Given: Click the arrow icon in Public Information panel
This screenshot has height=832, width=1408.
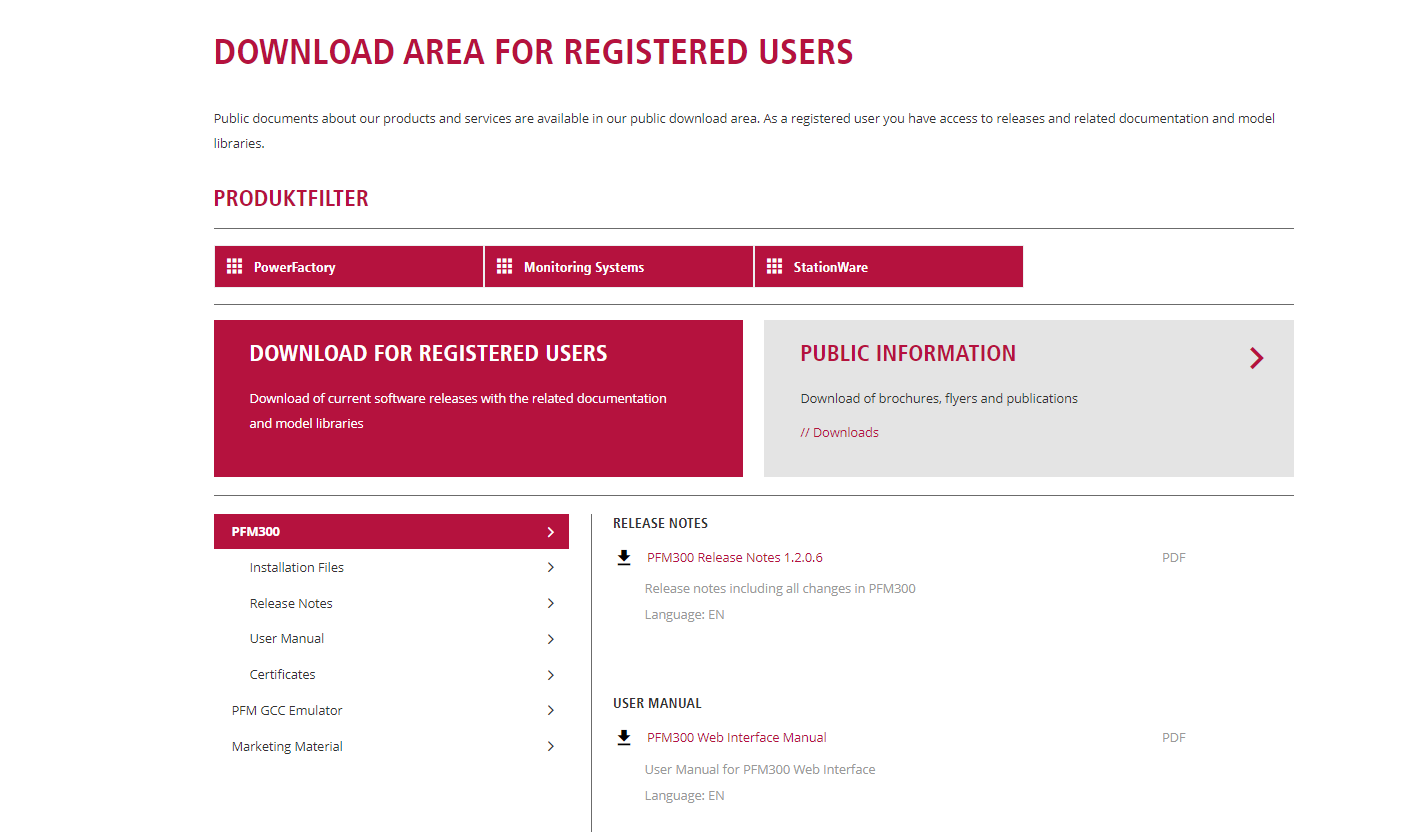Looking at the screenshot, I should [1256, 358].
